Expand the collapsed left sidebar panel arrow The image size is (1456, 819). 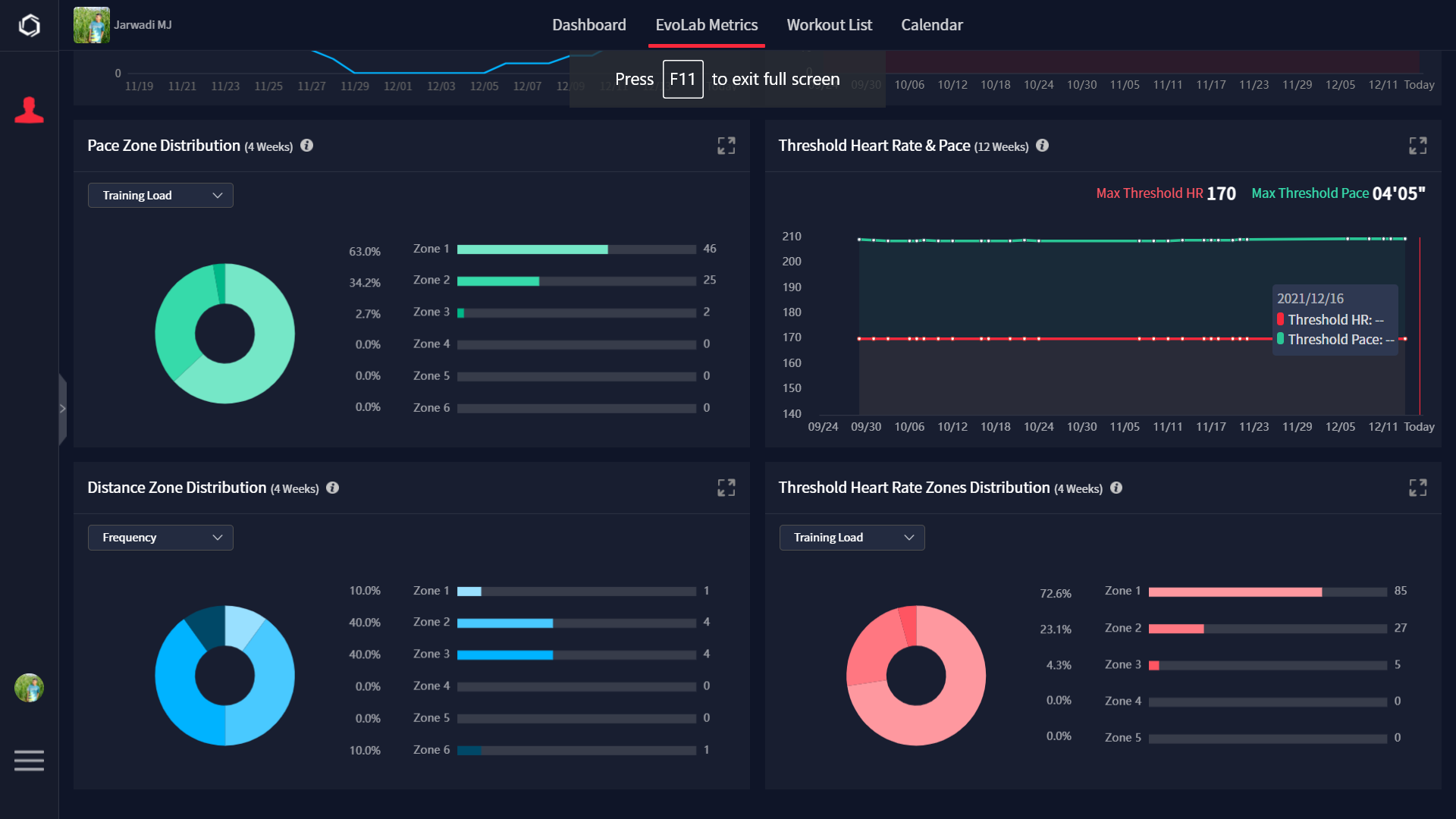(62, 409)
